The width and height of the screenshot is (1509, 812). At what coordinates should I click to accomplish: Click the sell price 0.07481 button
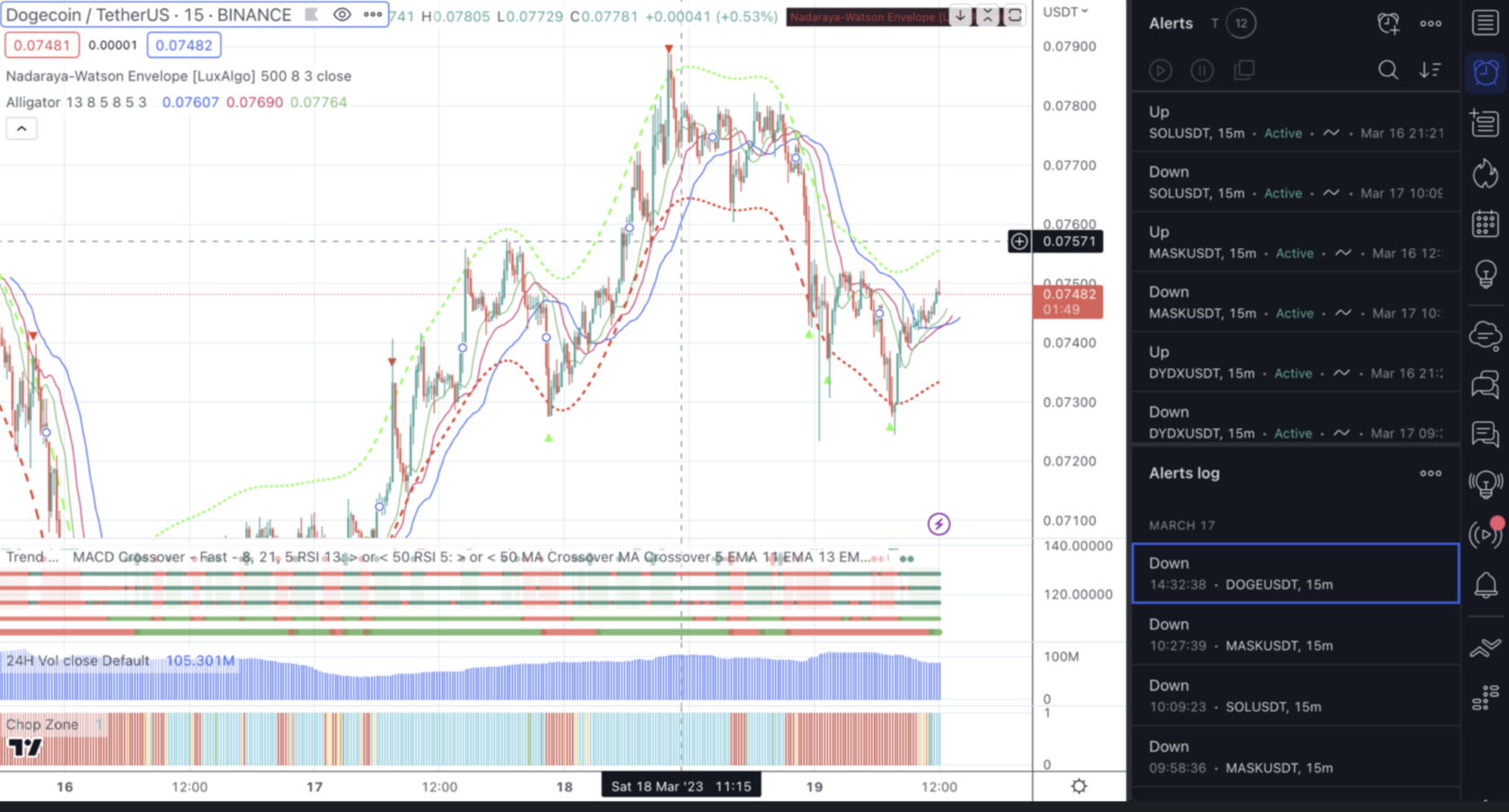[x=41, y=45]
